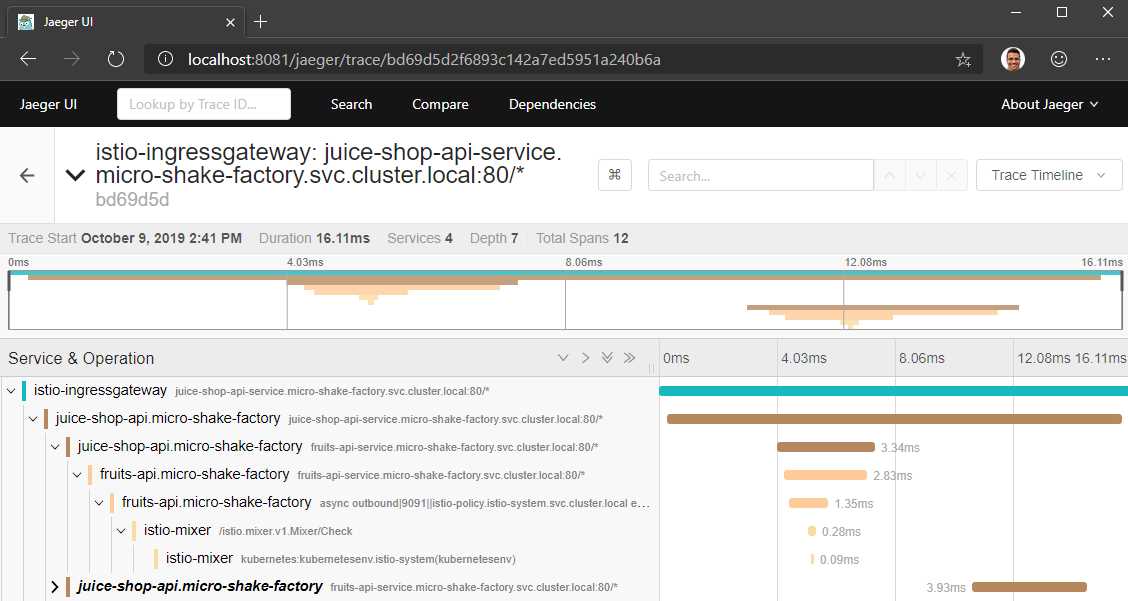Collapse fruits-api span lasting 2.83ms
Screen dimensions: 1128x601
point(77,475)
